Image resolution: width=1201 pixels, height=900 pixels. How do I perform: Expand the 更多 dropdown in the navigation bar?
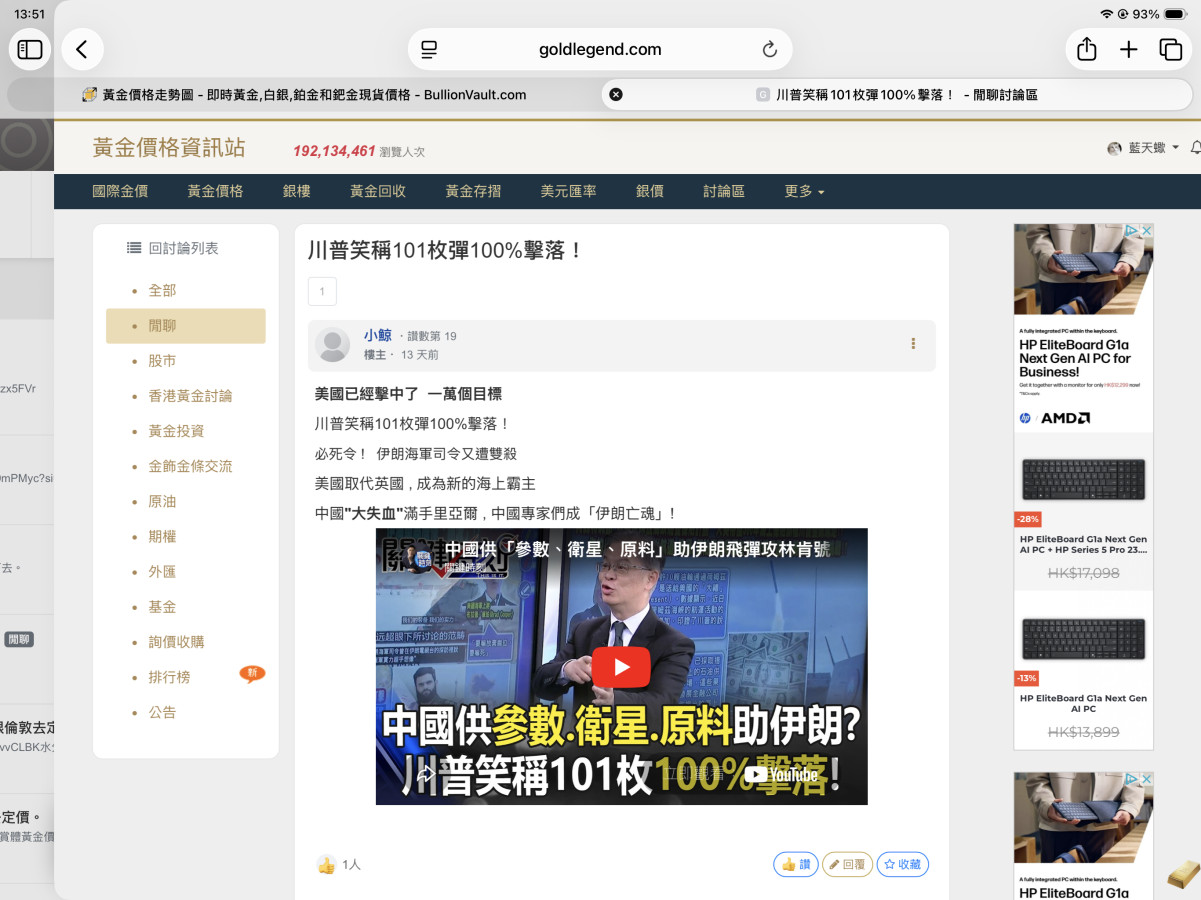[805, 191]
